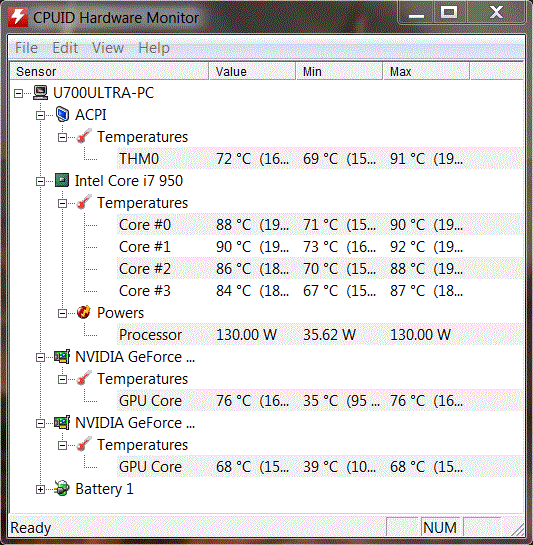Select the Core #1 temperature row
Viewport: 533px width, 545px height.
click(320, 247)
